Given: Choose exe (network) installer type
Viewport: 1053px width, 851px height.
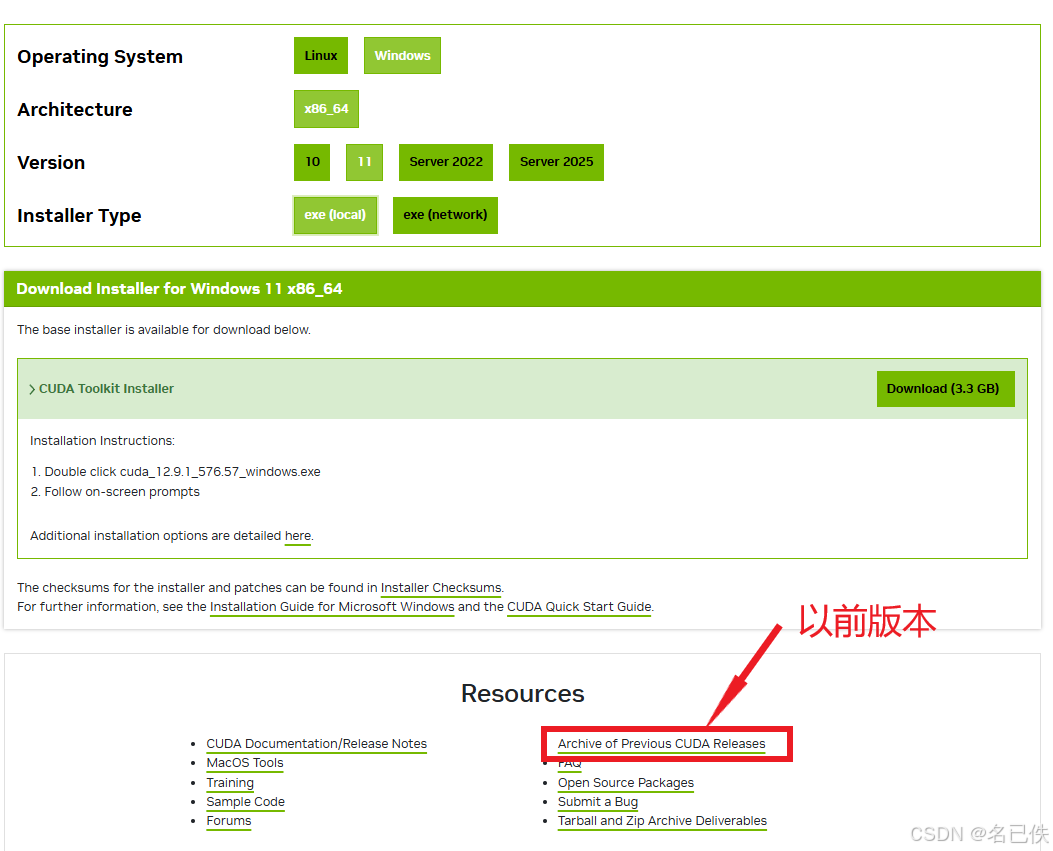Looking at the screenshot, I should pos(445,215).
